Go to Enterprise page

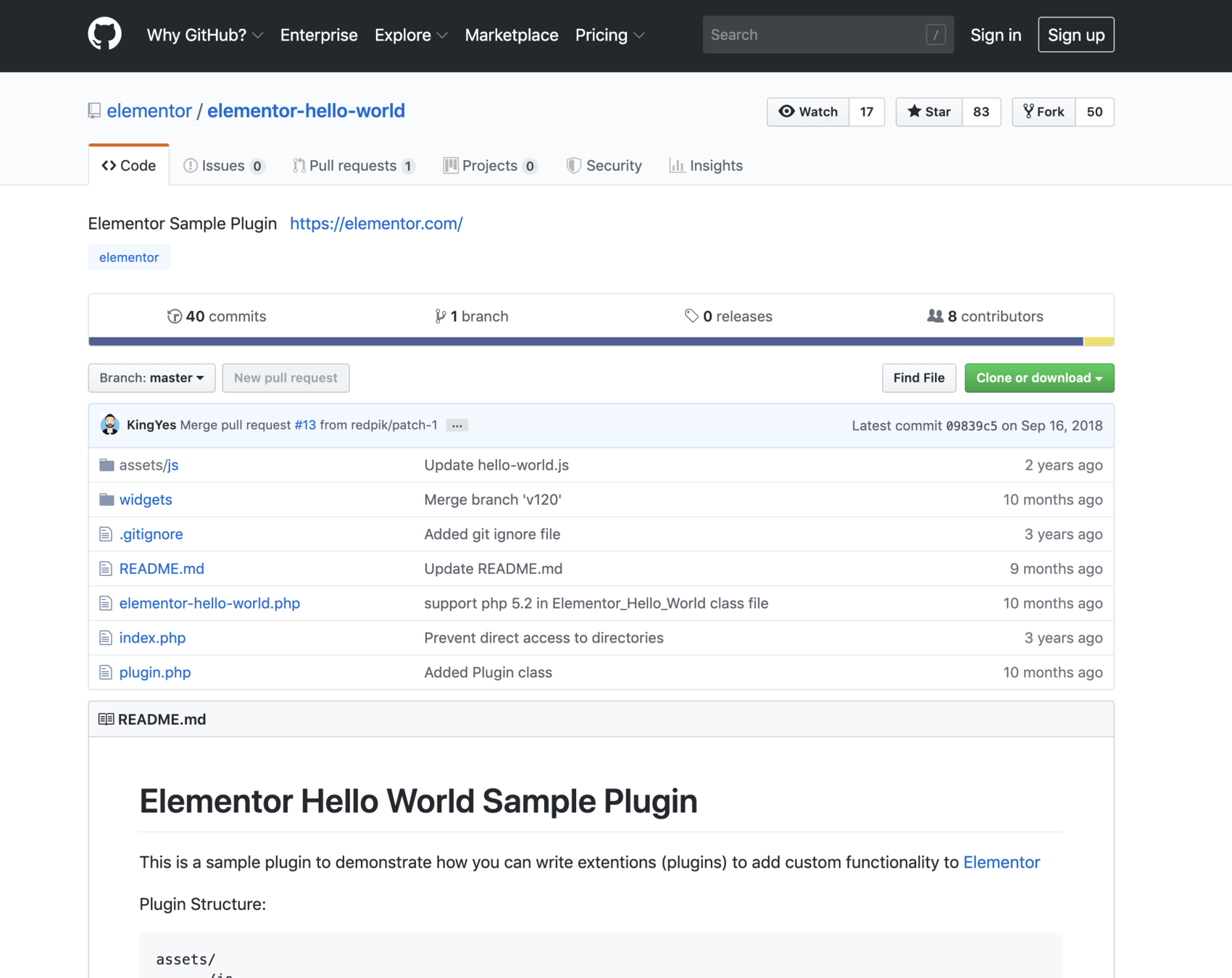(319, 35)
